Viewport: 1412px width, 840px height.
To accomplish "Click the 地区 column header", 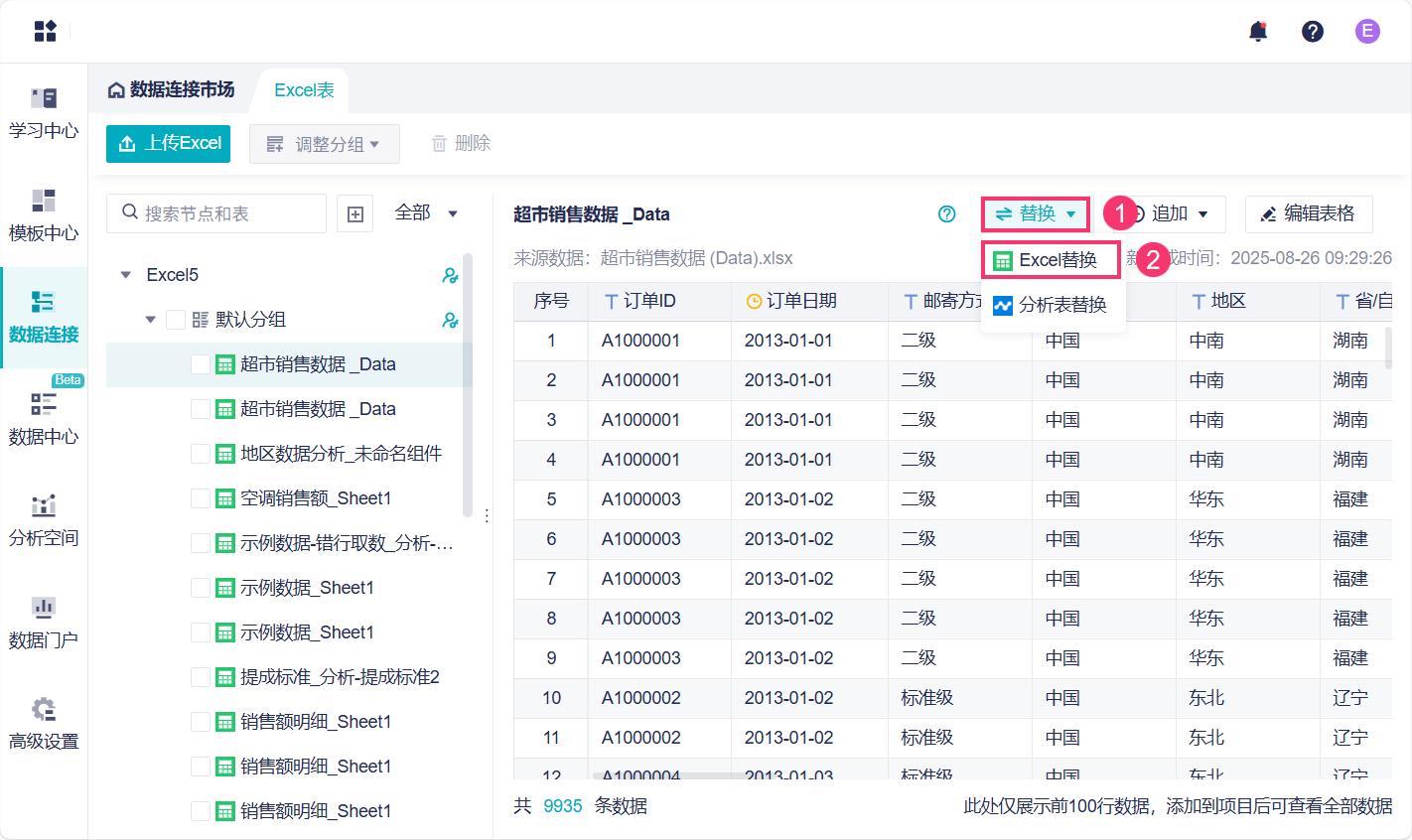I will pos(1248,301).
